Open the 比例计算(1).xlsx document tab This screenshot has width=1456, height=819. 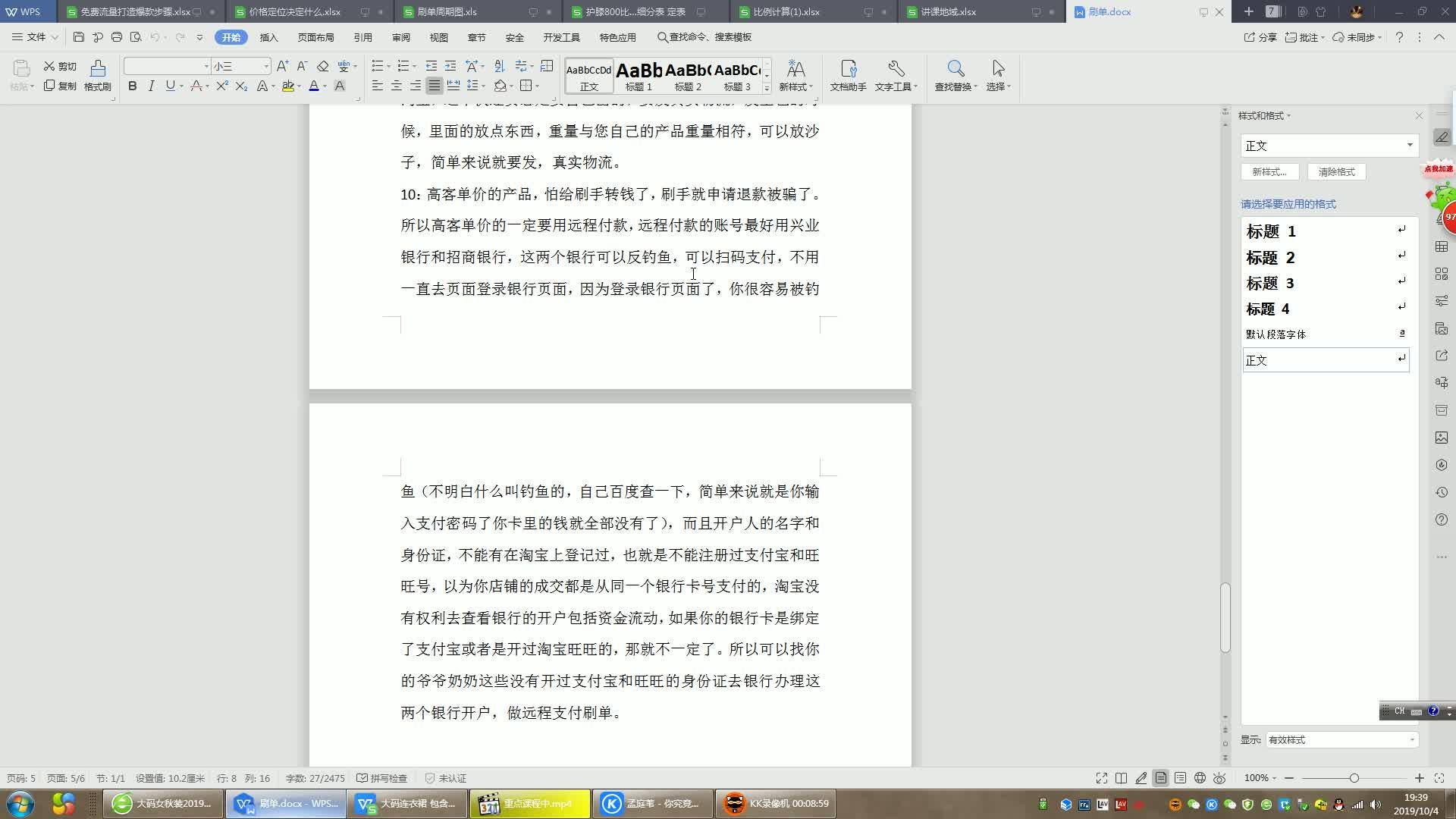coord(786,12)
